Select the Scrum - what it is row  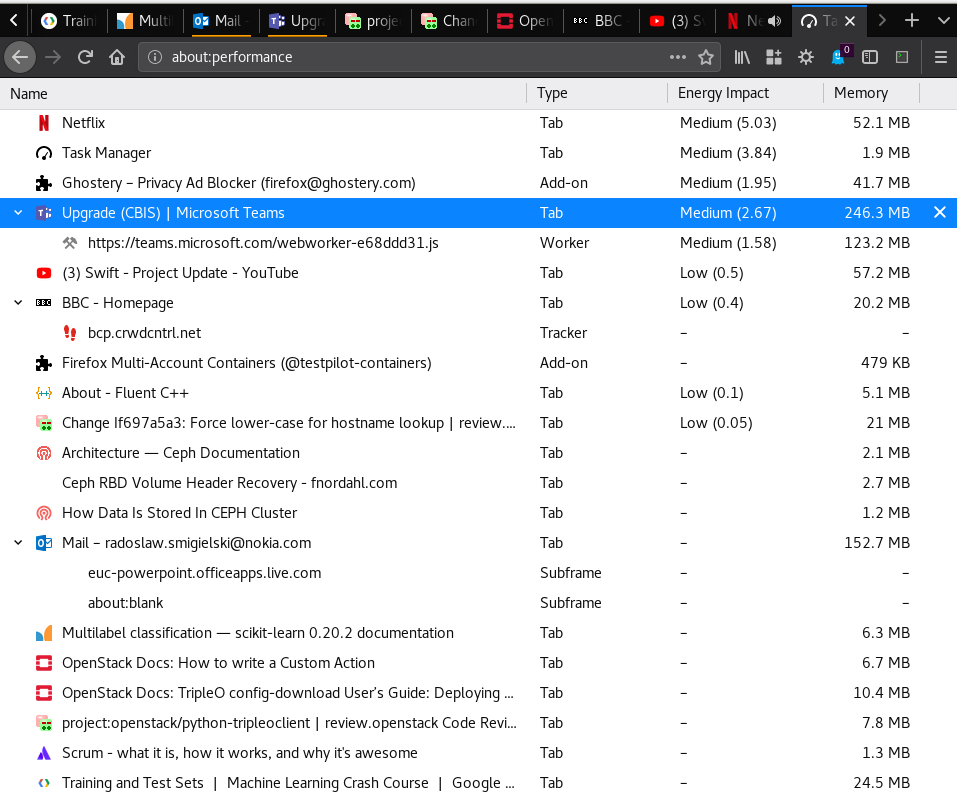[478, 753]
